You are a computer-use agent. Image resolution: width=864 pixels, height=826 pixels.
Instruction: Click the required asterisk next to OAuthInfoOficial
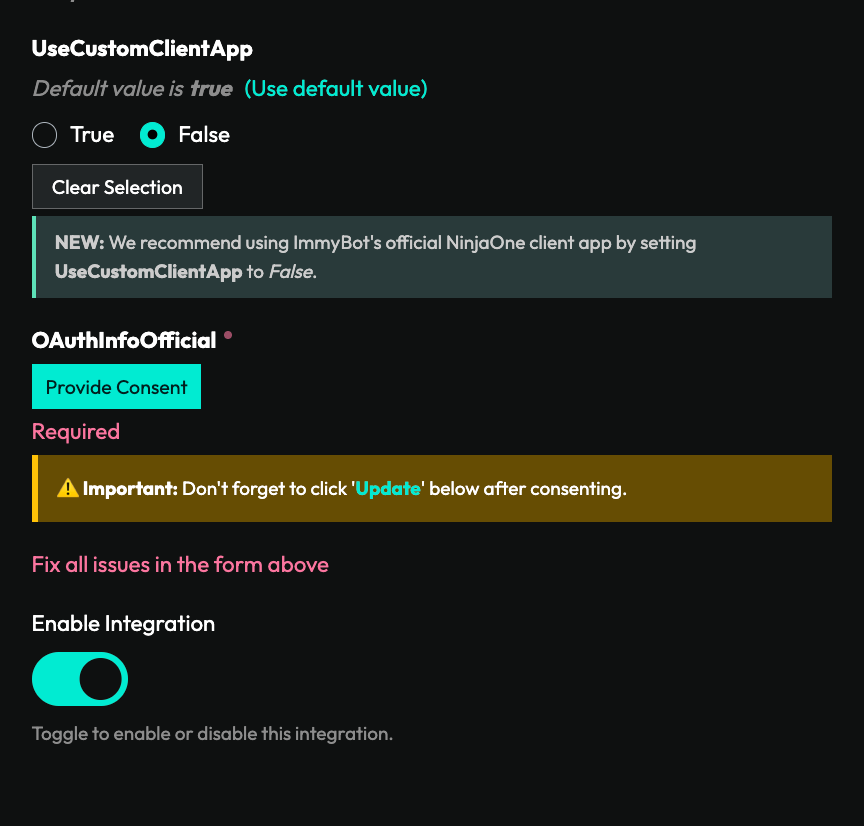[227, 334]
